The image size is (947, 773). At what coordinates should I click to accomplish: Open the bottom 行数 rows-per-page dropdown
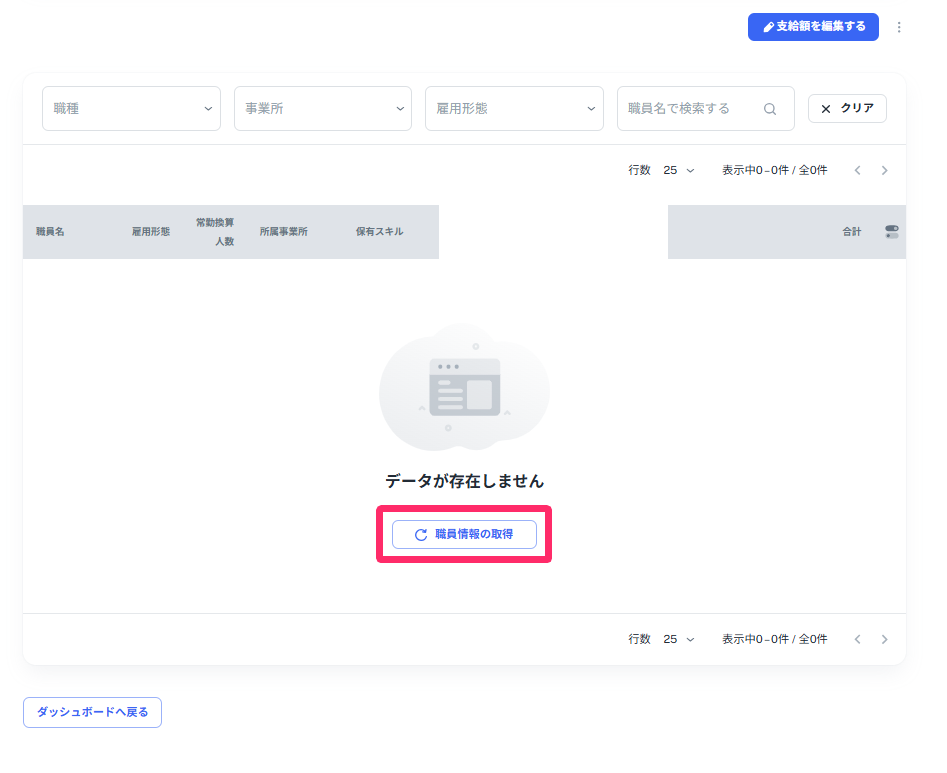(679, 639)
